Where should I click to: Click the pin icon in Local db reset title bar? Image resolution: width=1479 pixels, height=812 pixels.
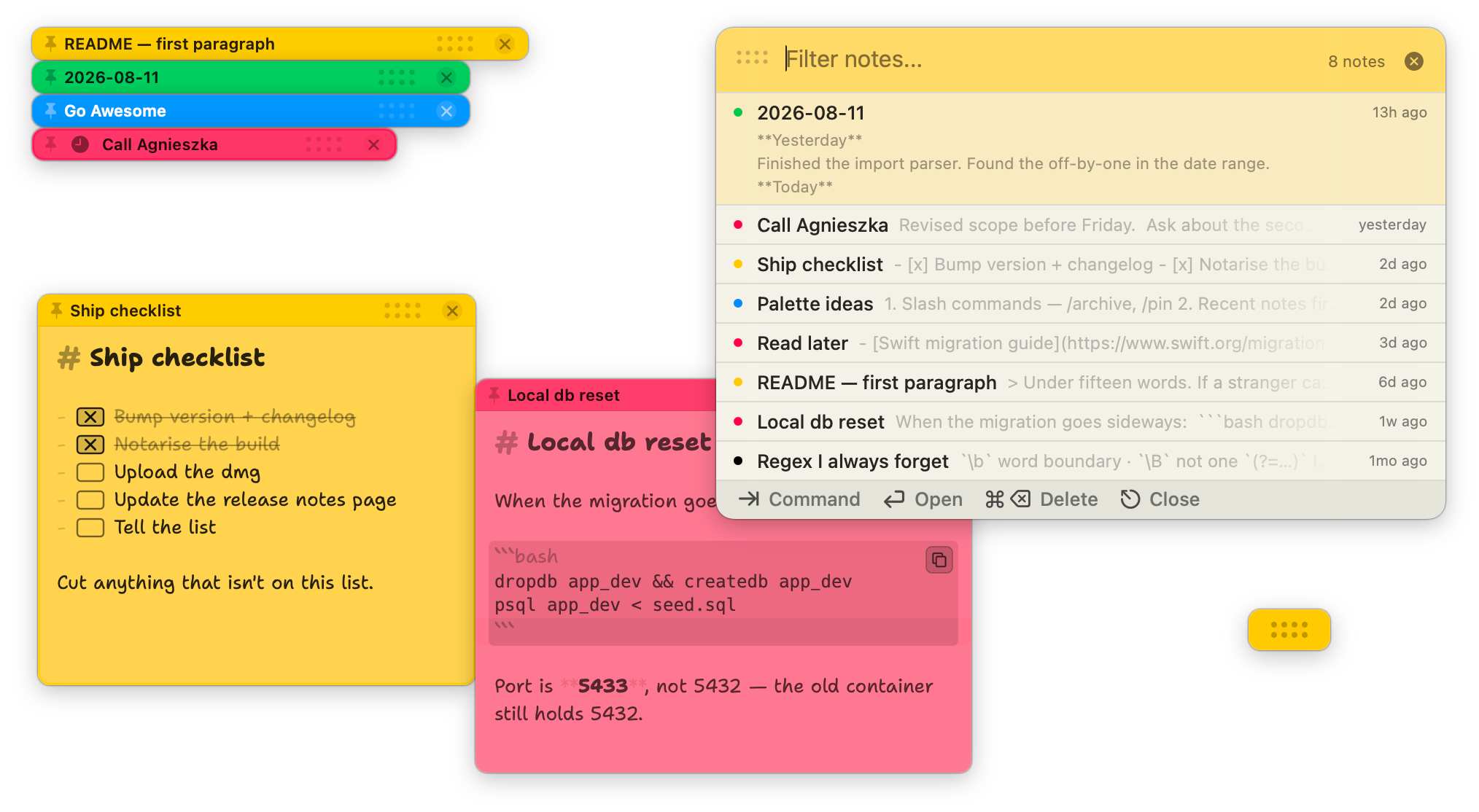[x=494, y=395]
